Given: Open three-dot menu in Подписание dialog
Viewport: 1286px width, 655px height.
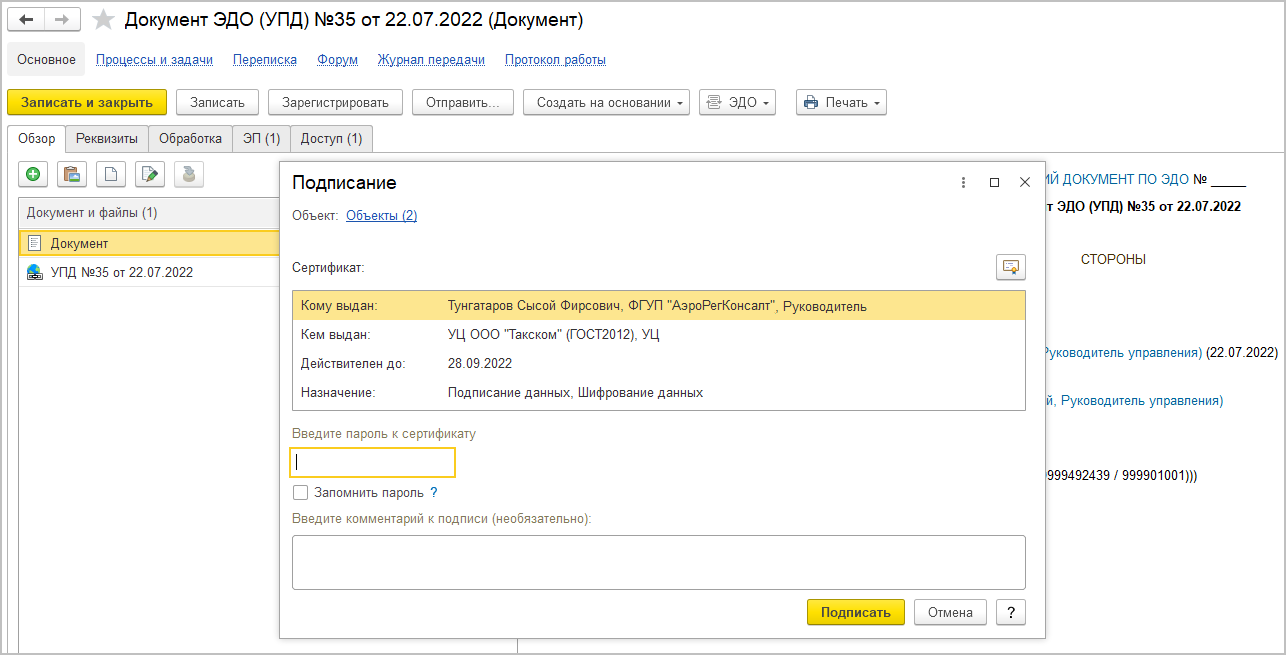Looking at the screenshot, I should coord(963,183).
